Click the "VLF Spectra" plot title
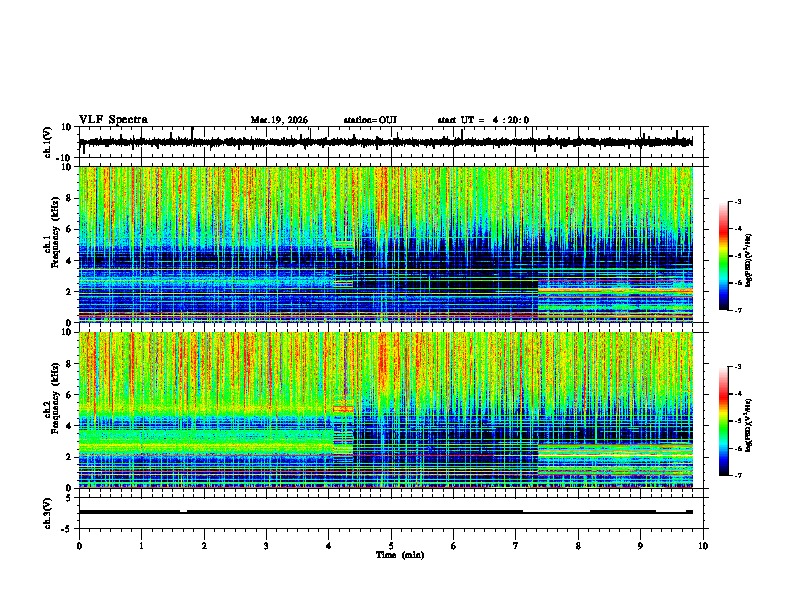792x612 pixels. pos(113,120)
